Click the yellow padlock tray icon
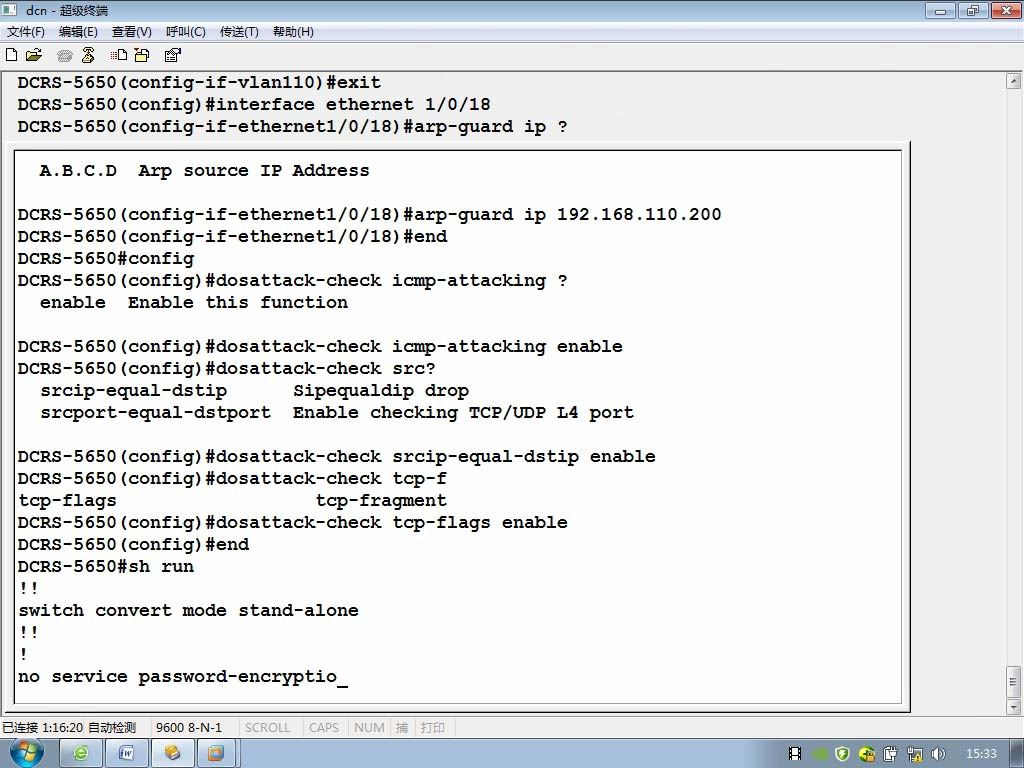This screenshot has width=1024, height=768. 867,754
